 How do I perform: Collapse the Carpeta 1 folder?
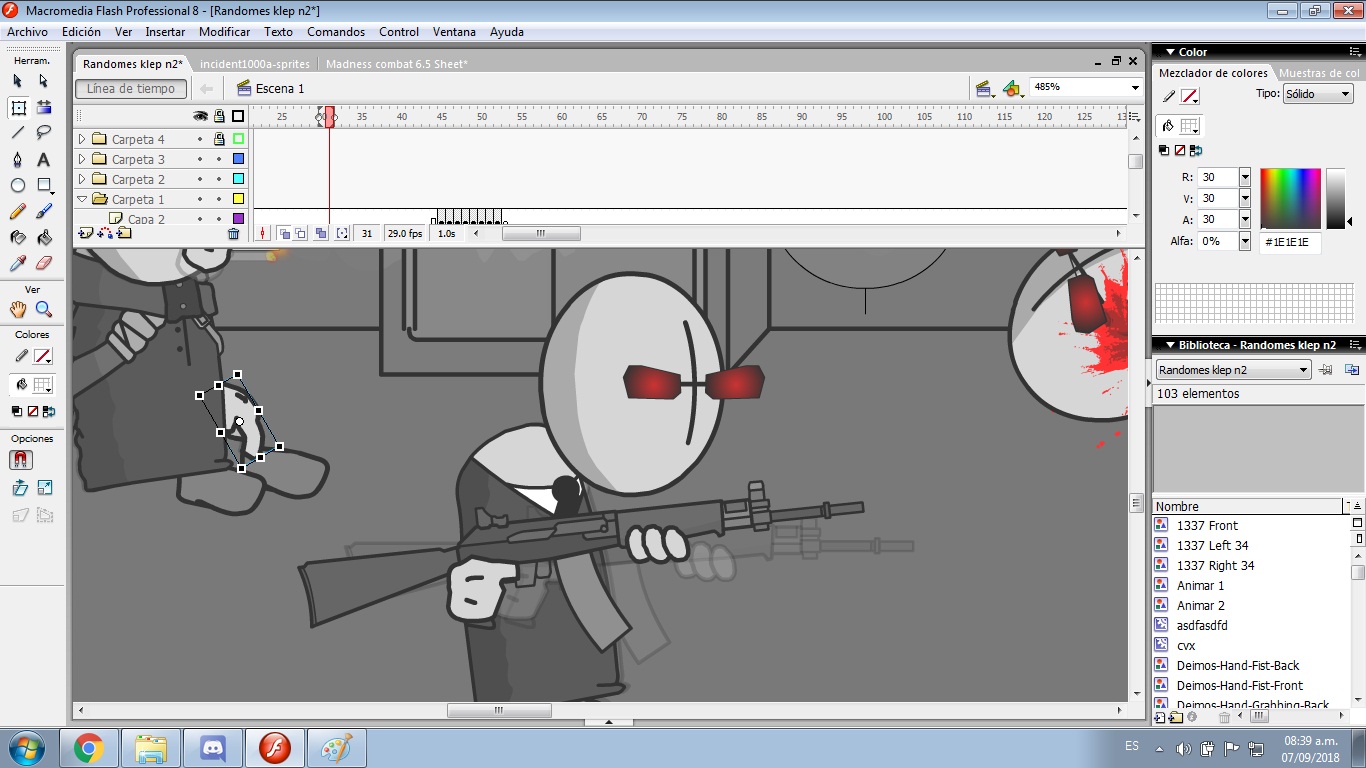coord(82,199)
